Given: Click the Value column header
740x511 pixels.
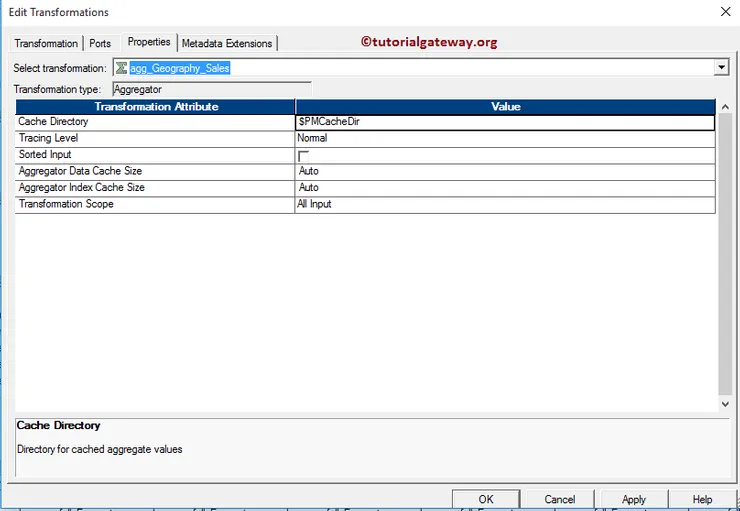Looking at the screenshot, I should pos(505,107).
